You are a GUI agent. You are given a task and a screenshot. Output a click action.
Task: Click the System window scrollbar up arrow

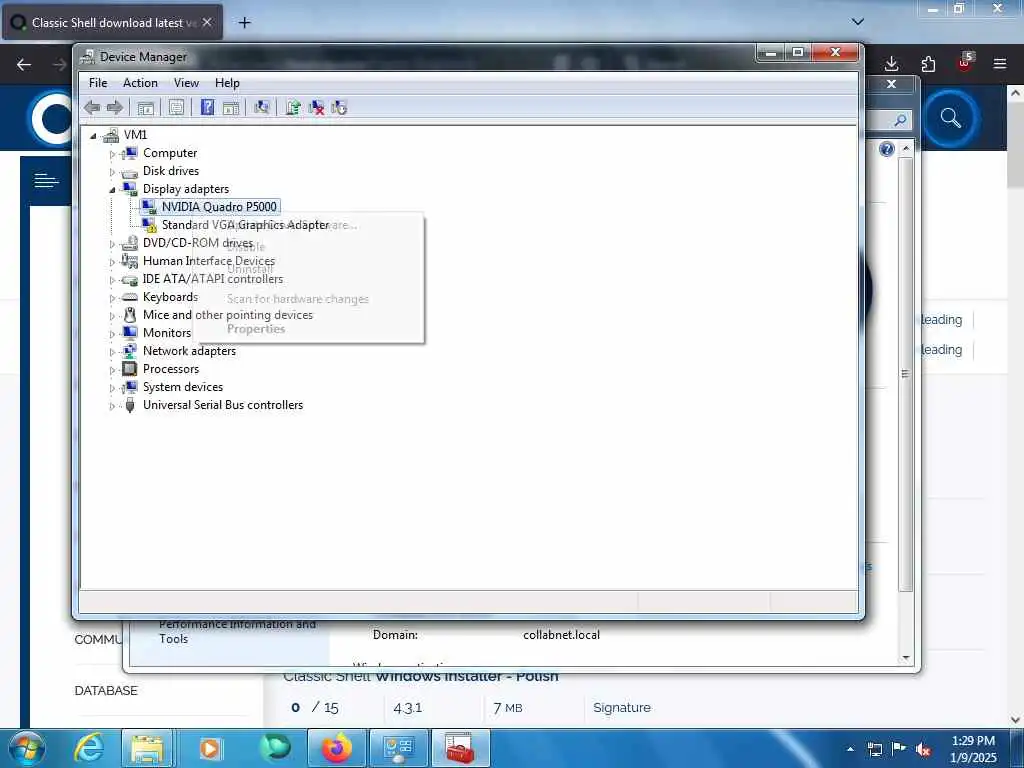click(x=906, y=149)
